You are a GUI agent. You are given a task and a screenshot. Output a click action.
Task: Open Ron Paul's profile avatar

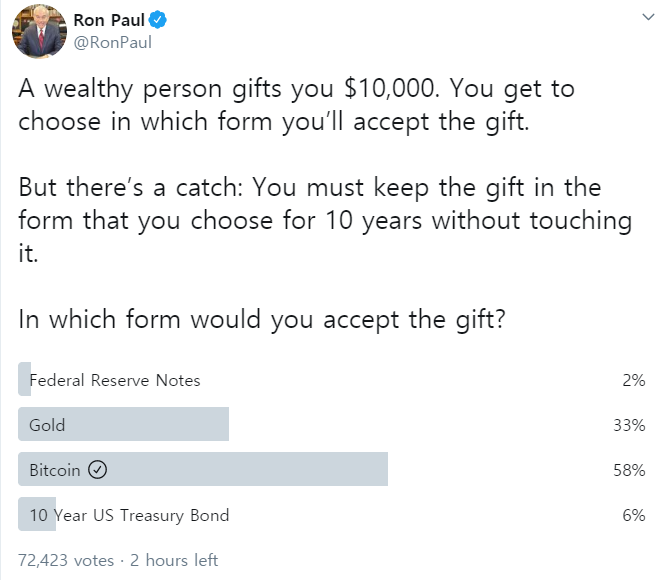[x=39, y=31]
